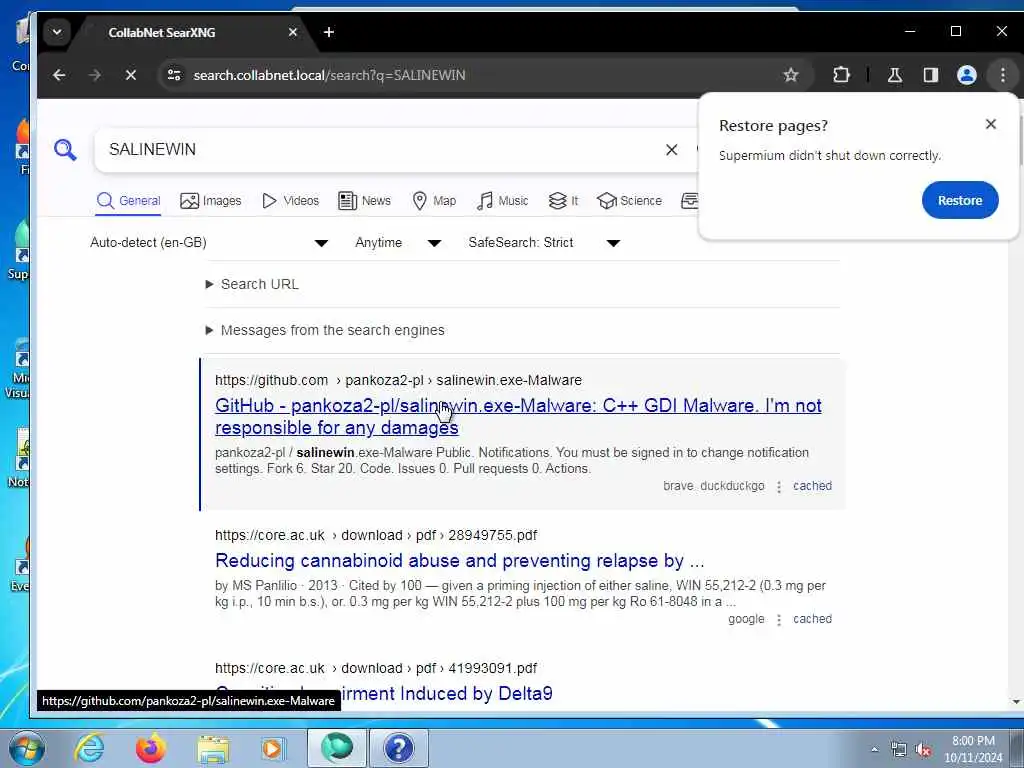Switch to News search category
Image resolution: width=1024 pixels, height=768 pixels.
coord(364,200)
